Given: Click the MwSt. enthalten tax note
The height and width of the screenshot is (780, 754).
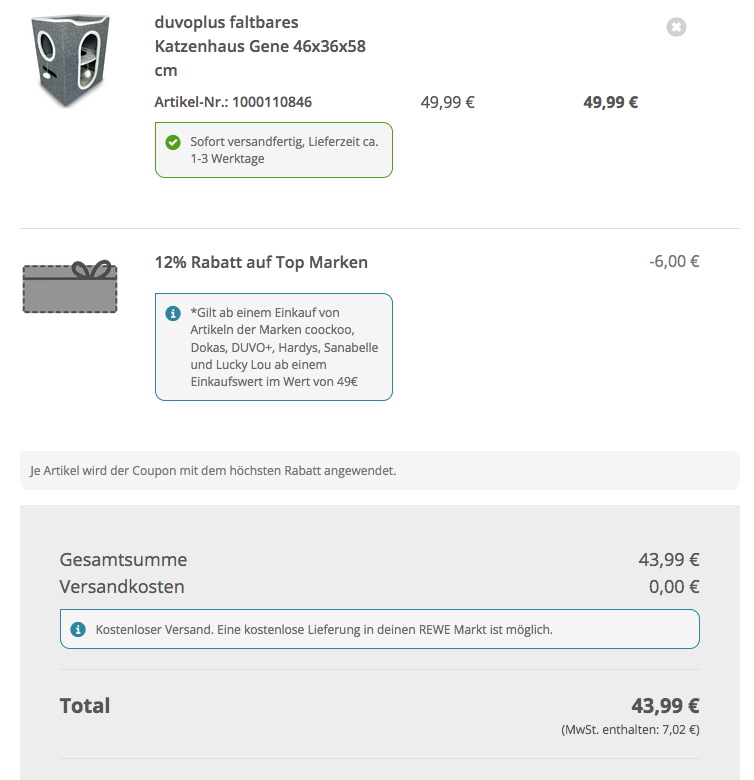Looking at the screenshot, I should [630, 730].
